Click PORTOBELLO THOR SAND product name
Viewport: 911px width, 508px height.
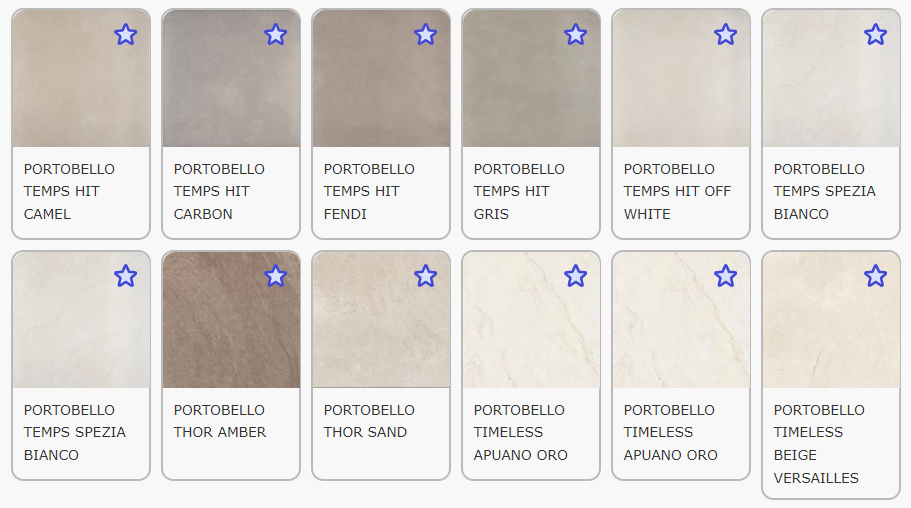[369, 421]
